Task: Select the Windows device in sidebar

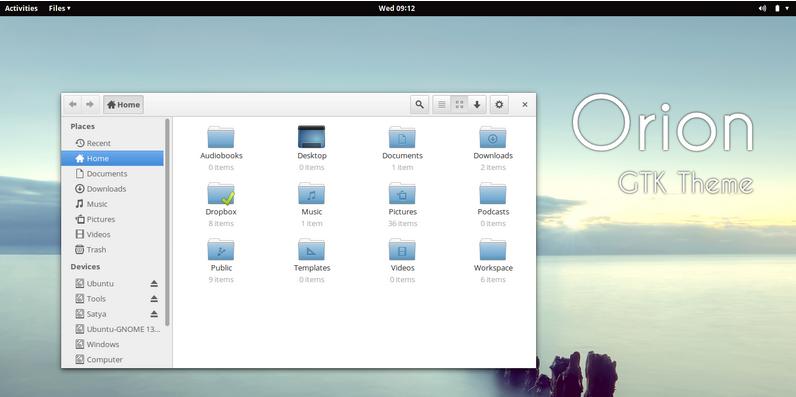Action: 112,344
